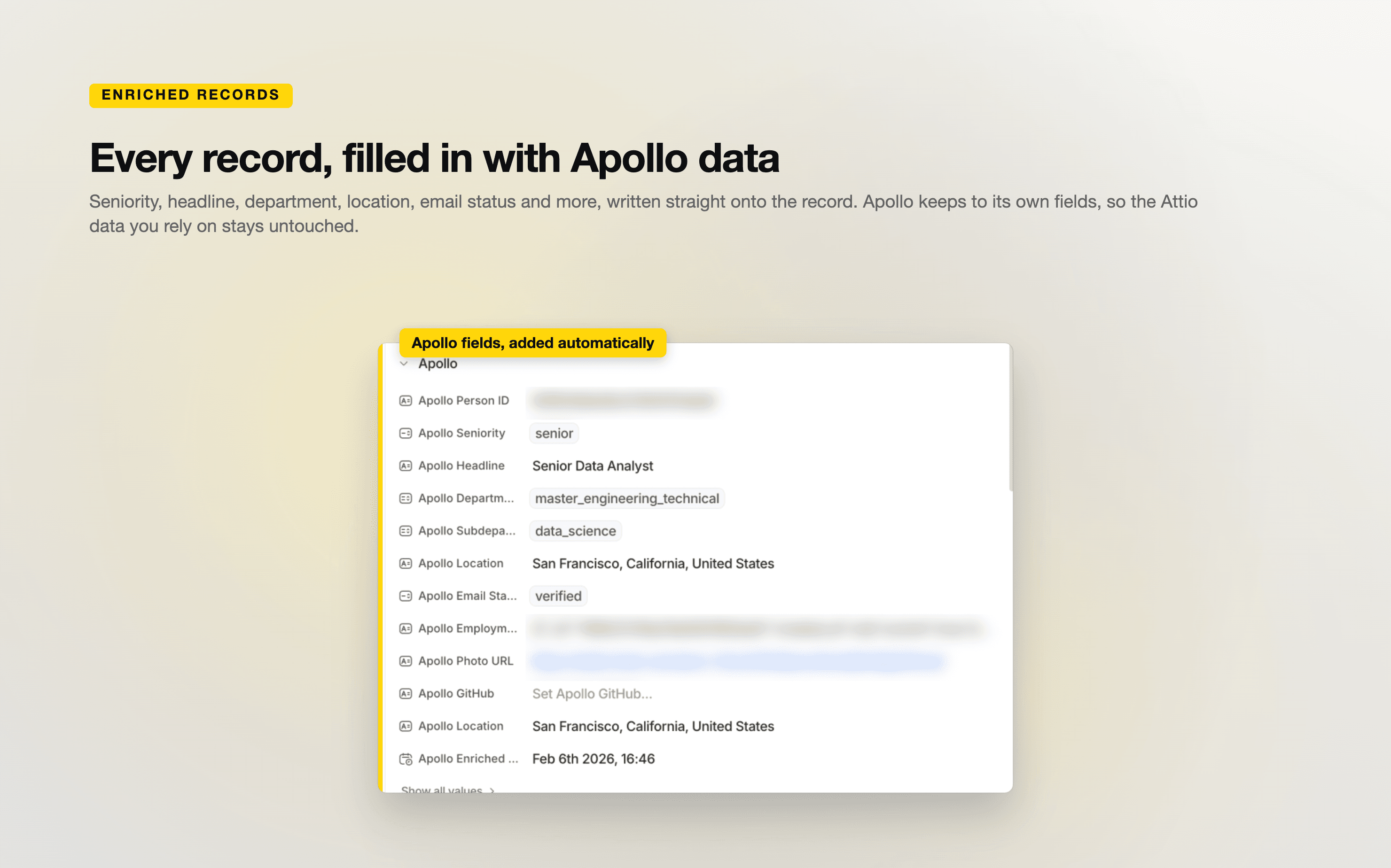Click the Apollo Email Sta... select icon
The height and width of the screenshot is (868, 1391).
(x=406, y=596)
